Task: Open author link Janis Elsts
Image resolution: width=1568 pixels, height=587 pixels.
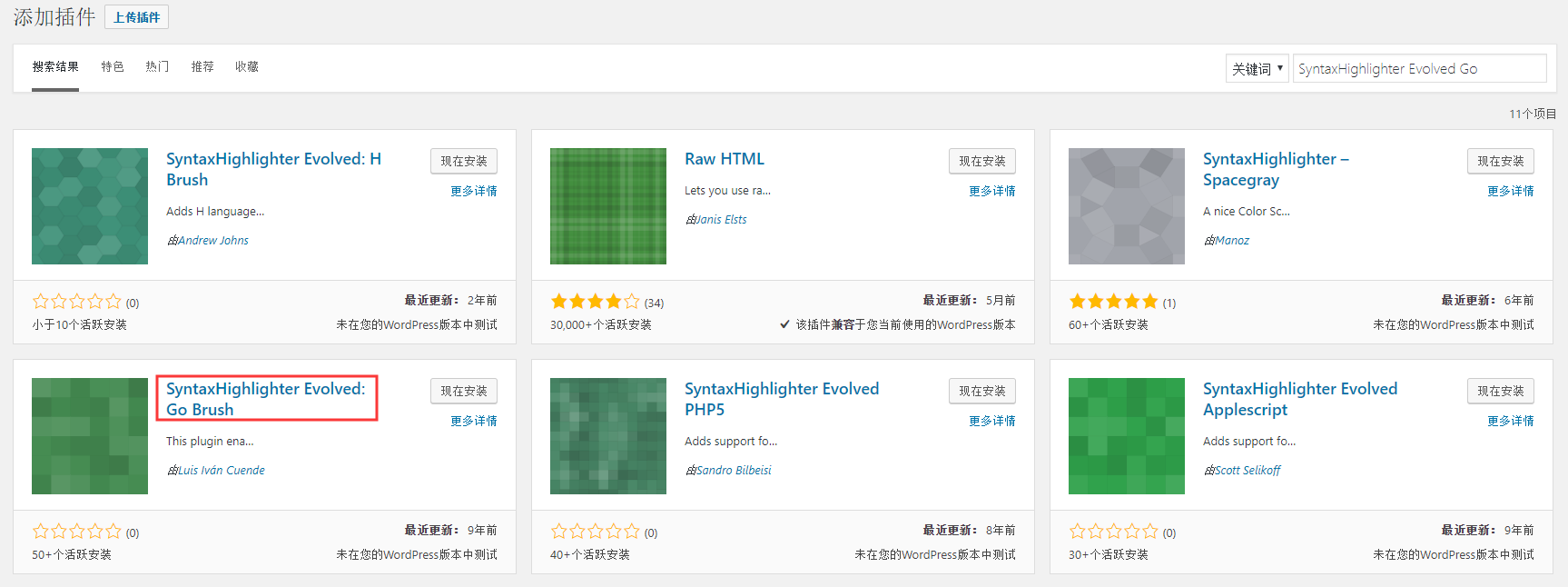Action: 722,220
